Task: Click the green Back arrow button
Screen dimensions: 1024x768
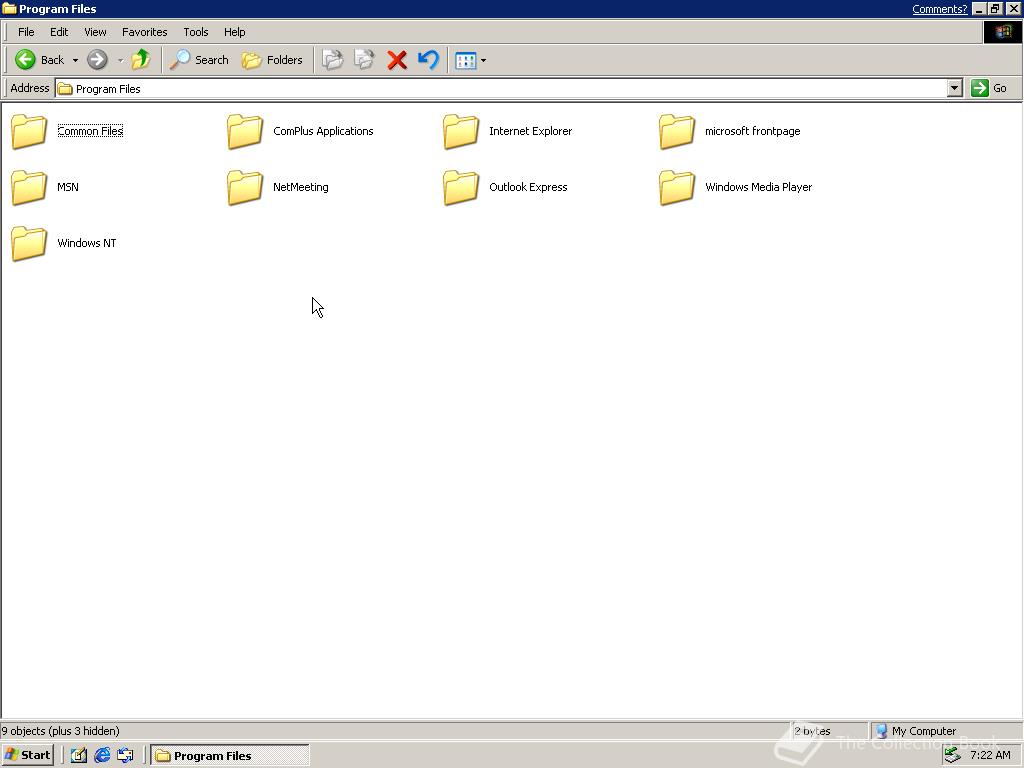Action: [x=25, y=59]
